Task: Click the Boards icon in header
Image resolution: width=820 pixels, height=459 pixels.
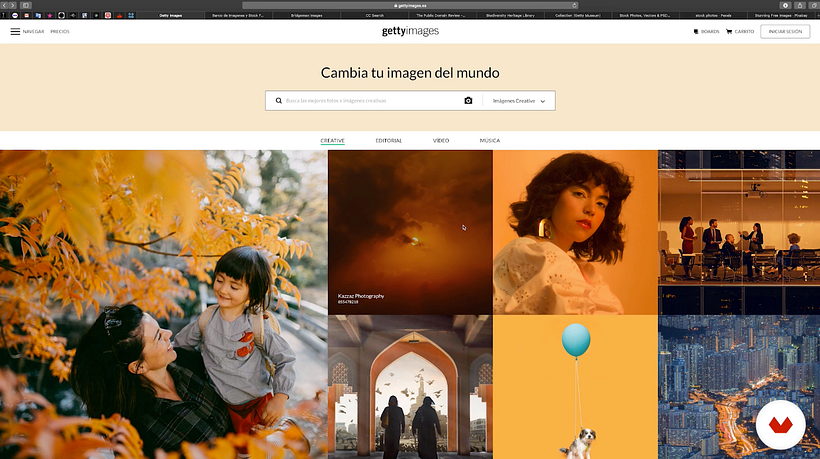Action: point(696,31)
